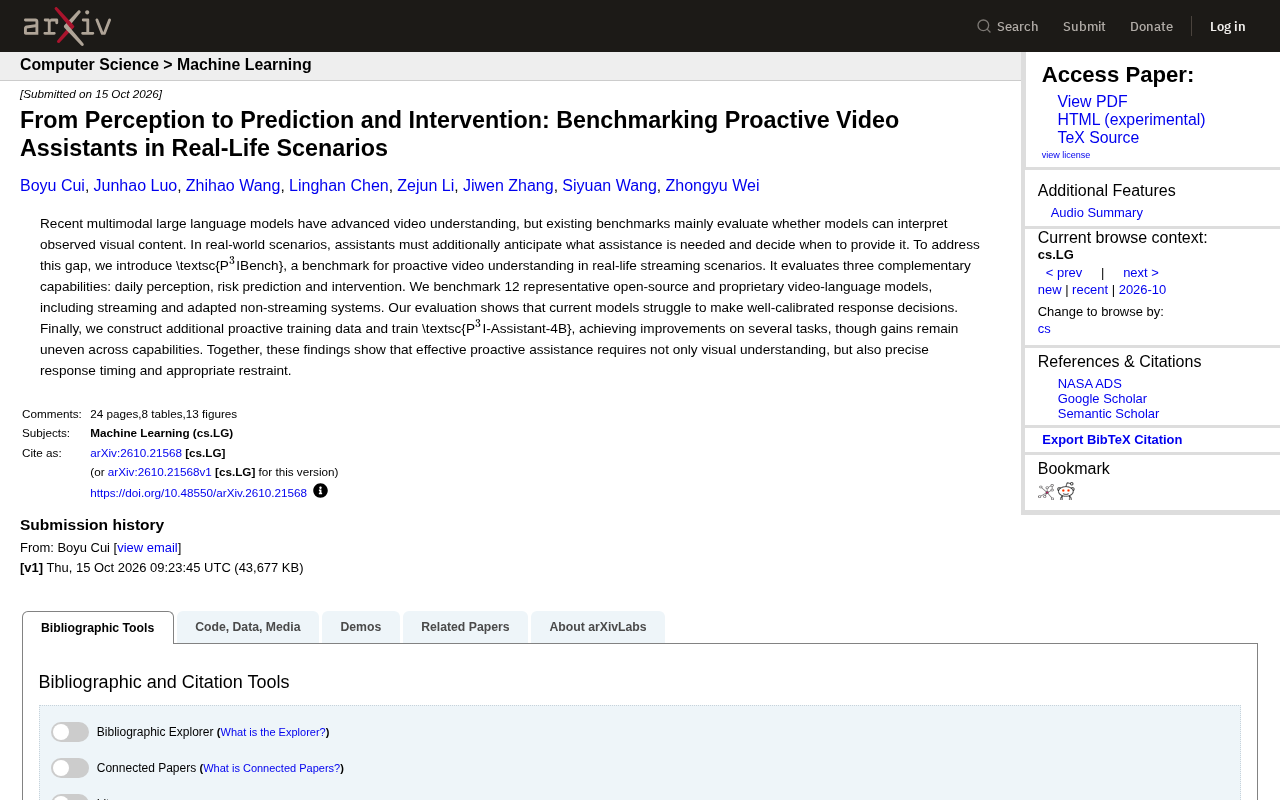Enable the Connected Papers toggle

pyautogui.click(x=70, y=768)
